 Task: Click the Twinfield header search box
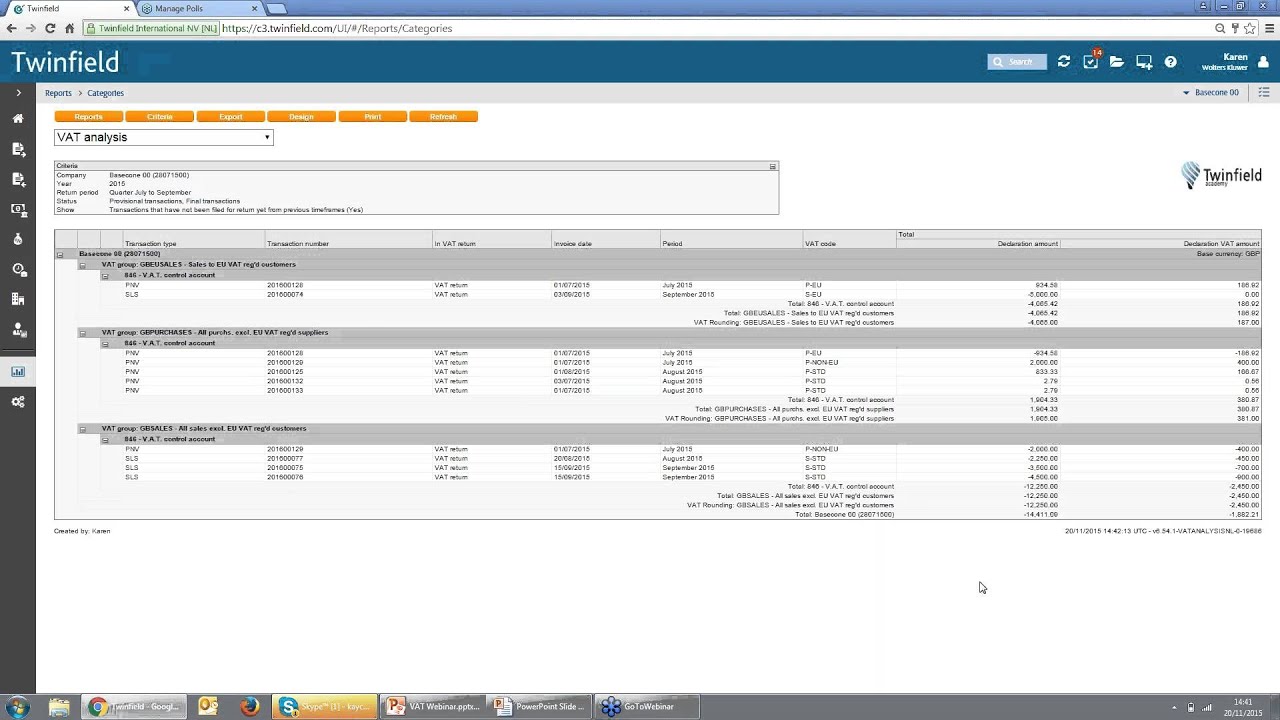(x=1017, y=62)
